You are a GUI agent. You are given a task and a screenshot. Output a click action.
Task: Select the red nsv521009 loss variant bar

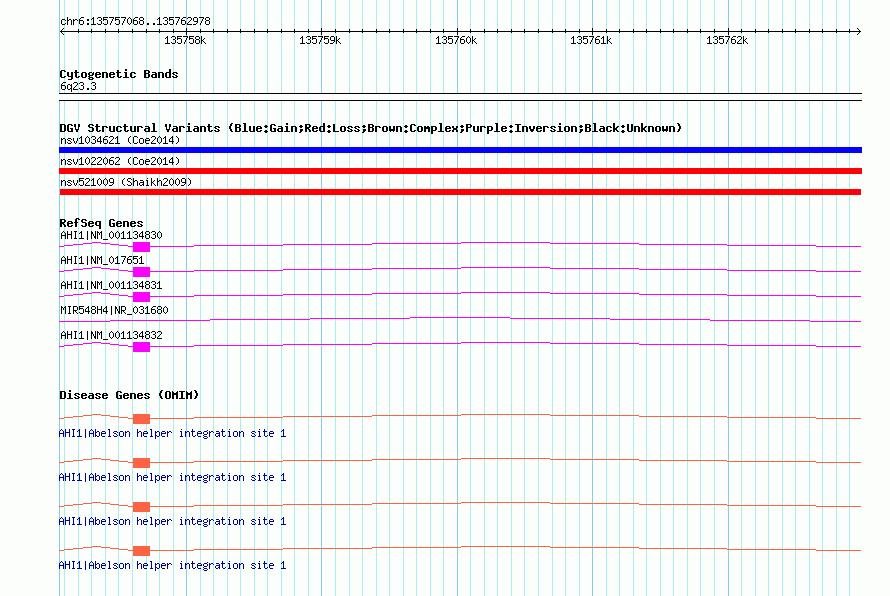(460, 192)
